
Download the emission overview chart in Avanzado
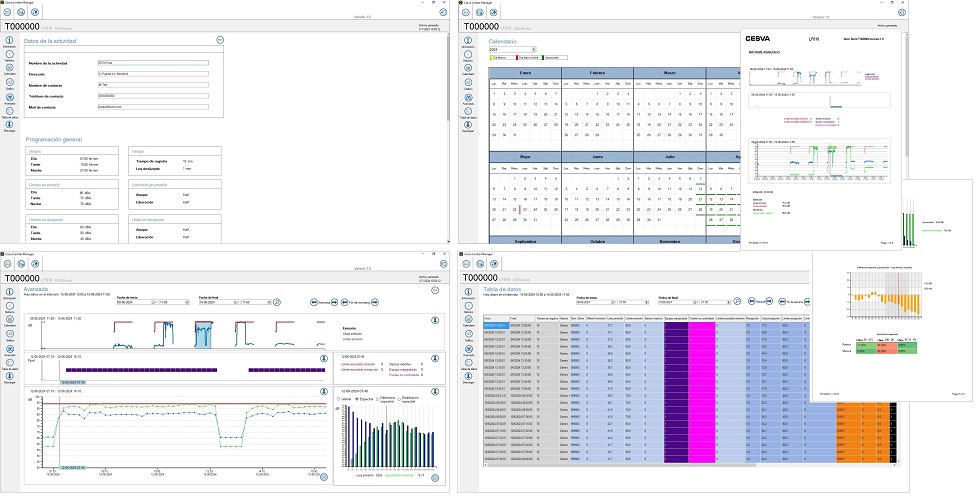(436, 321)
